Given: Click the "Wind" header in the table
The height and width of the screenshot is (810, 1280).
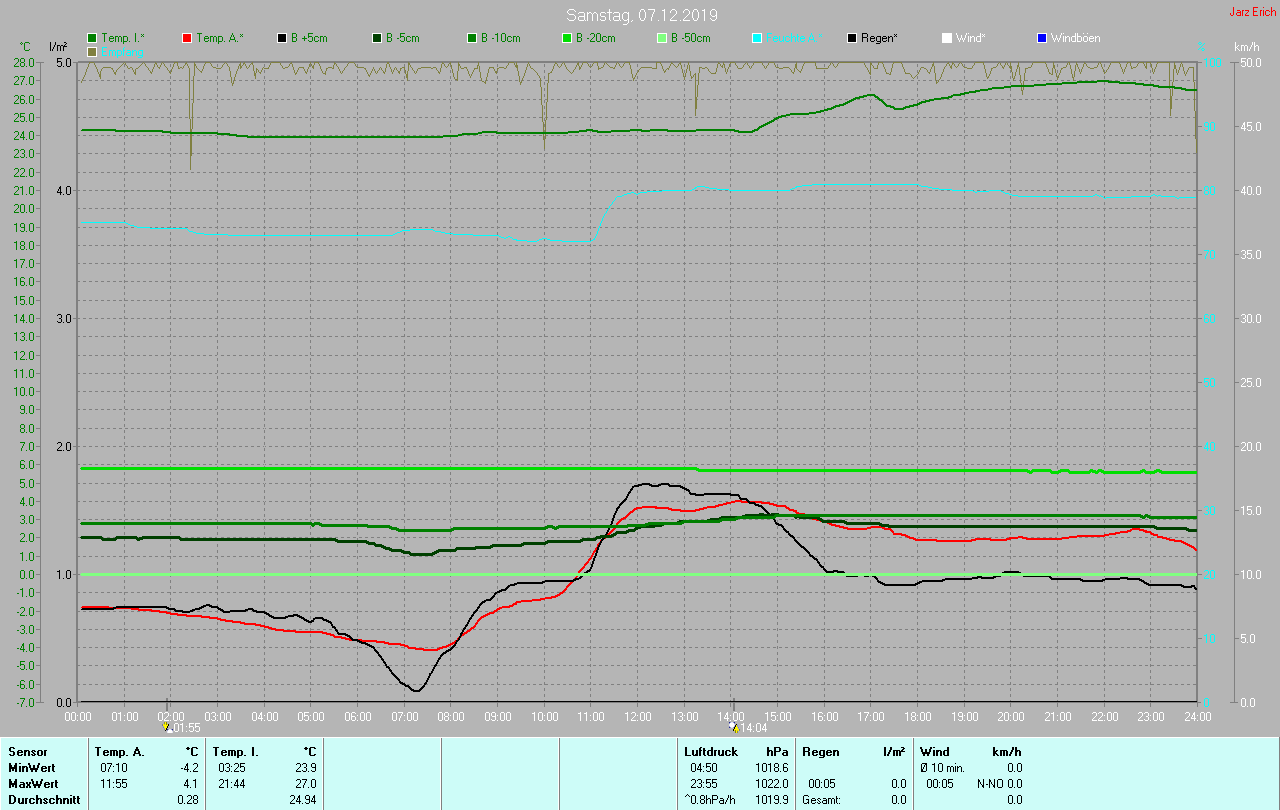Looking at the screenshot, I should click(935, 752).
